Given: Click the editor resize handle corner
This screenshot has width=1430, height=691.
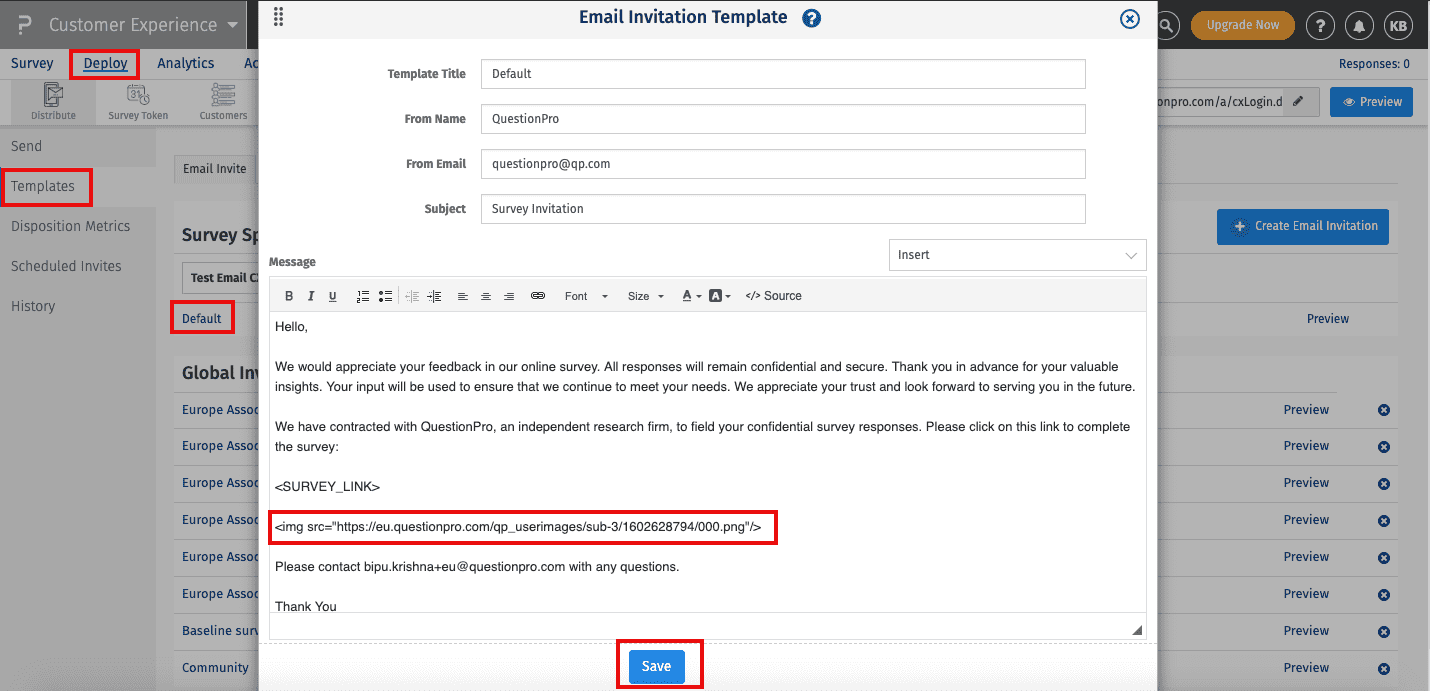Looking at the screenshot, I should point(1137,630).
